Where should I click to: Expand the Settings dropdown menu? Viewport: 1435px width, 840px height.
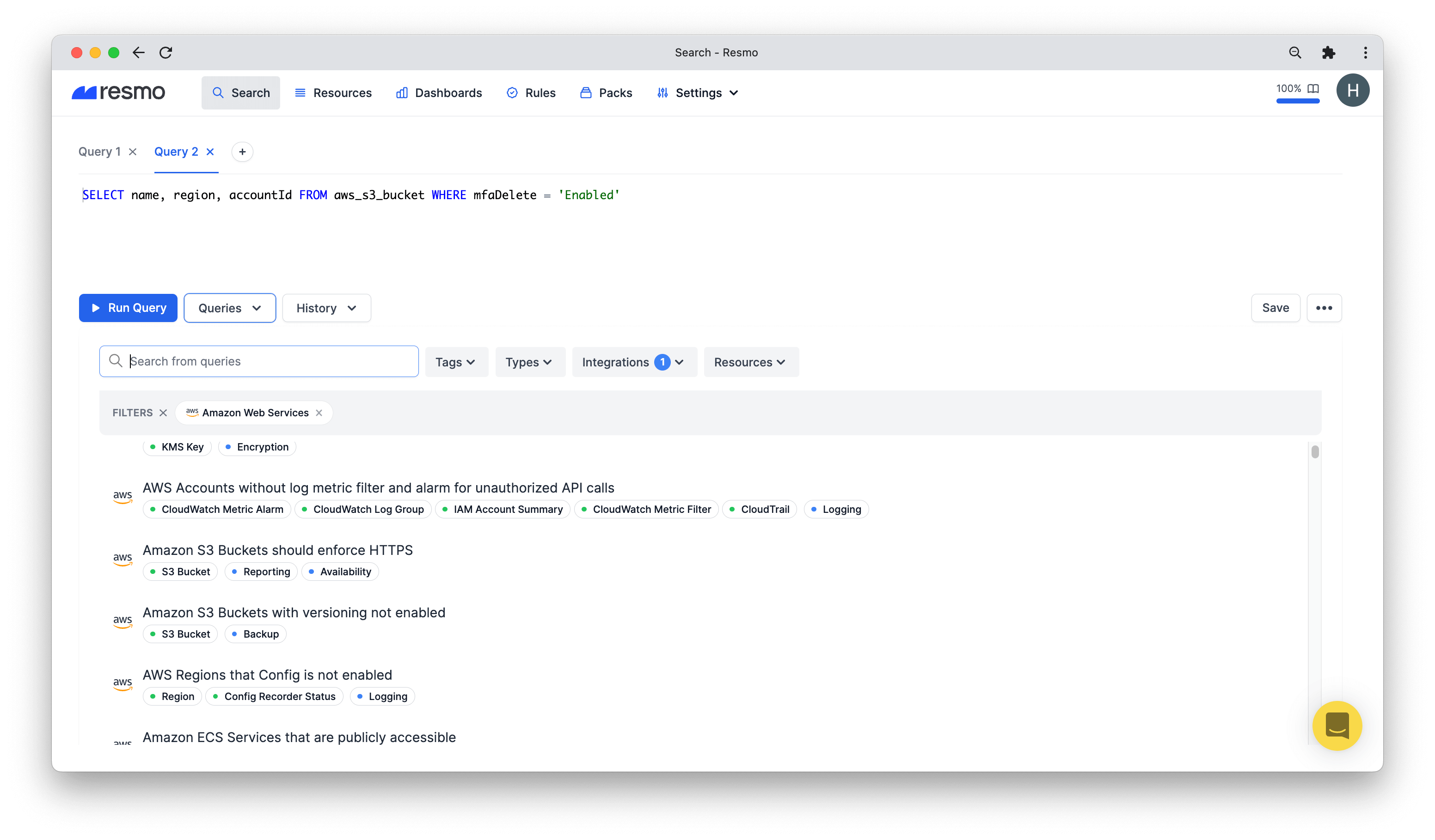(698, 93)
